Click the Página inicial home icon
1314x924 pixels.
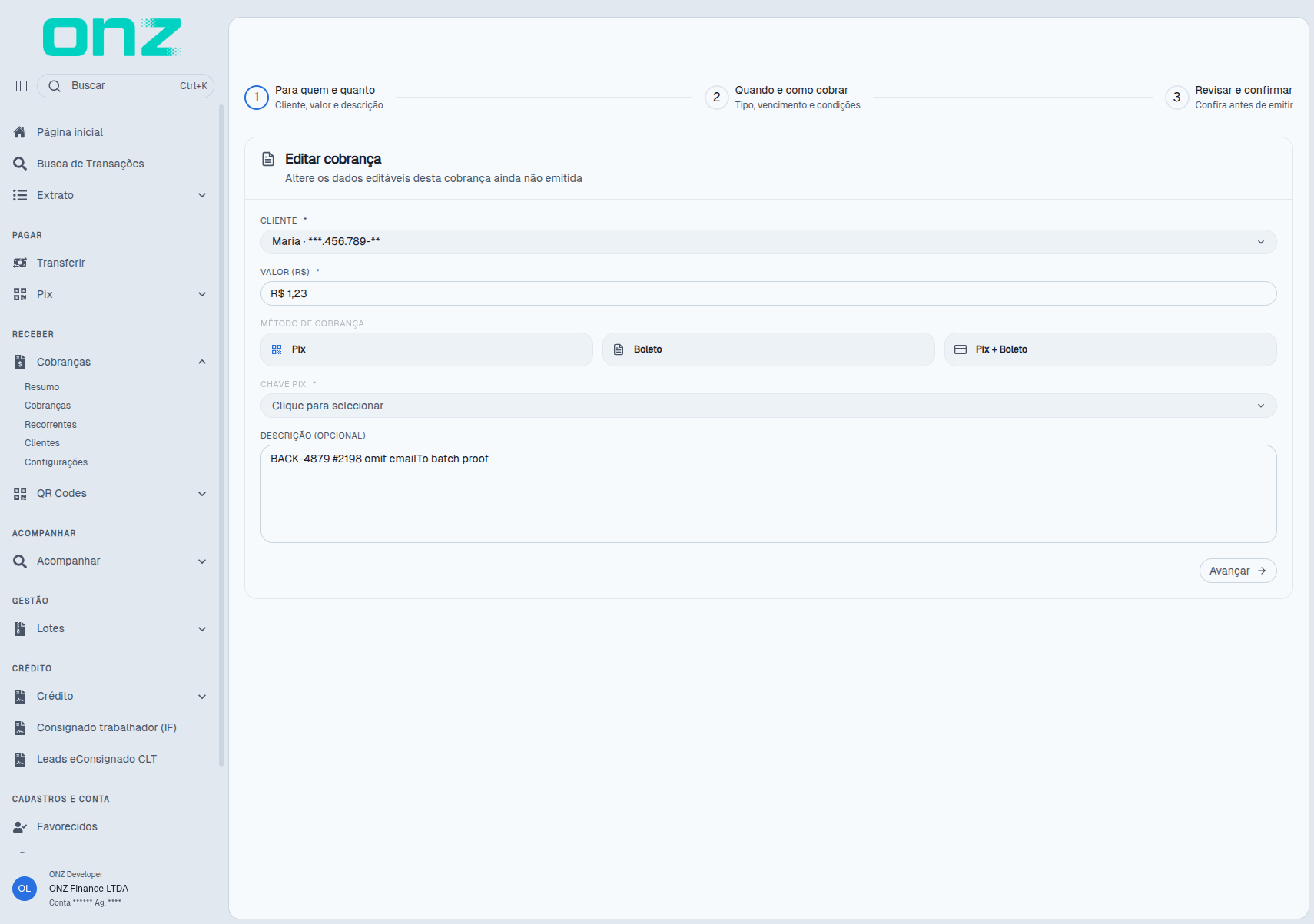[20, 132]
